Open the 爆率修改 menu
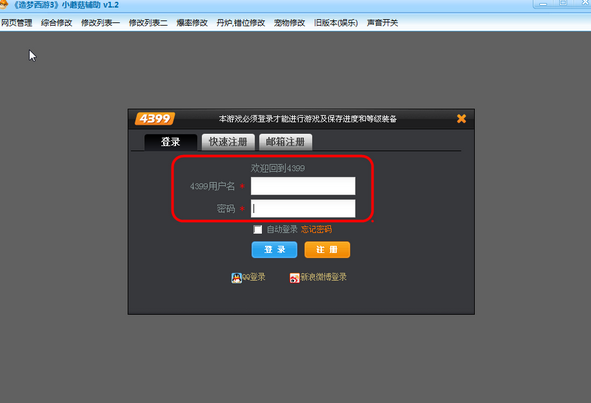 pos(192,23)
